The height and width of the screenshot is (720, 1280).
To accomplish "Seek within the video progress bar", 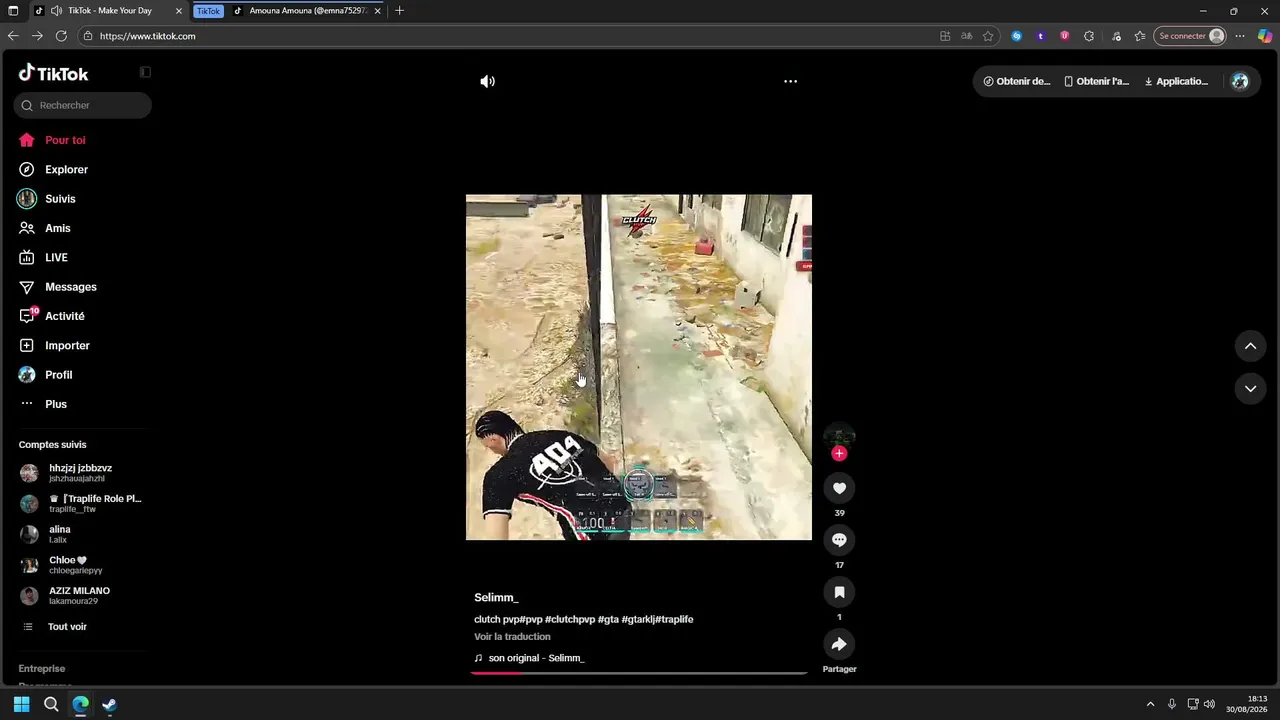I will [x=639, y=673].
